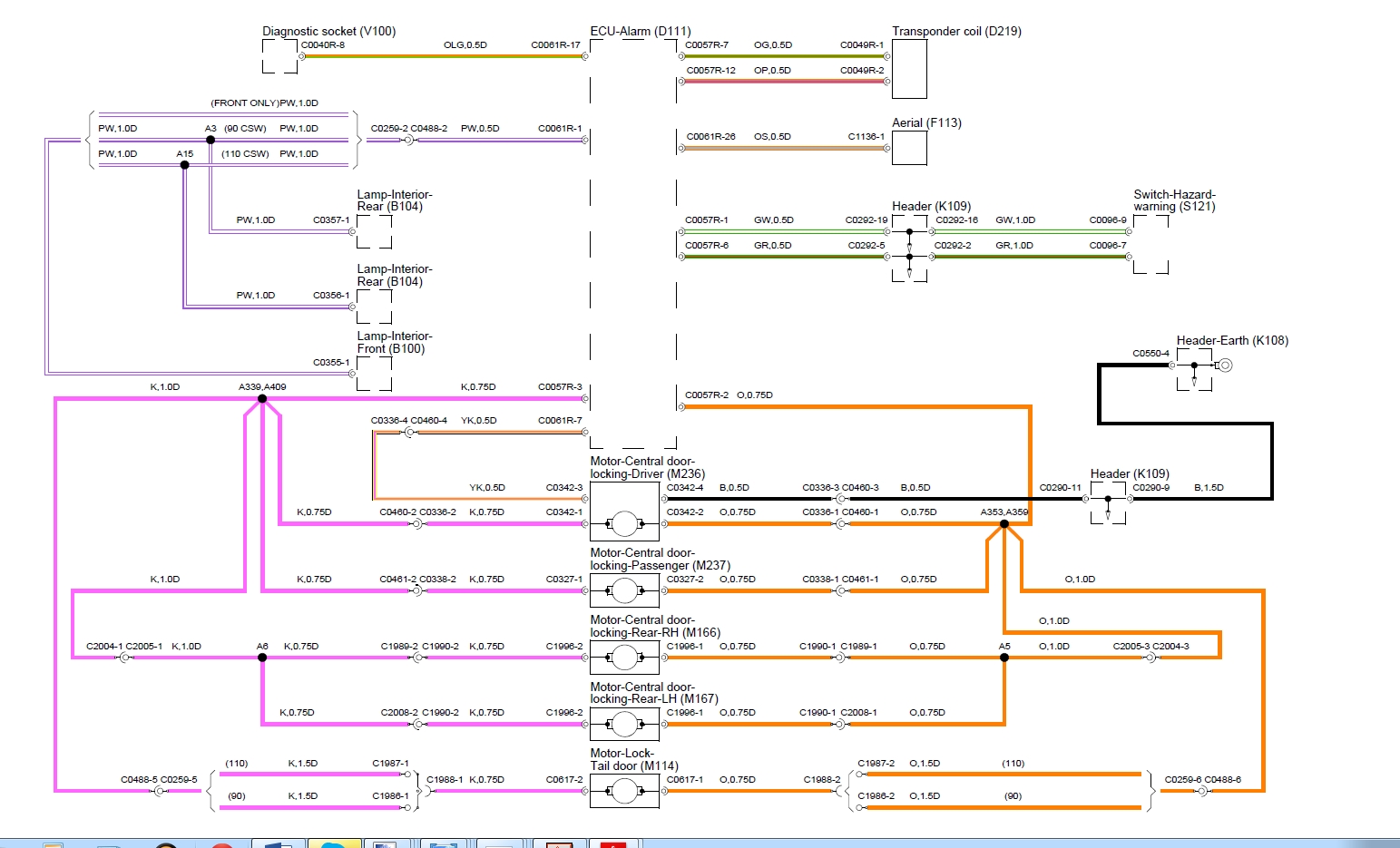The width and height of the screenshot is (1400, 848).
Task: Click the A339,A409 splice junction dot
Action: [262, 398]
